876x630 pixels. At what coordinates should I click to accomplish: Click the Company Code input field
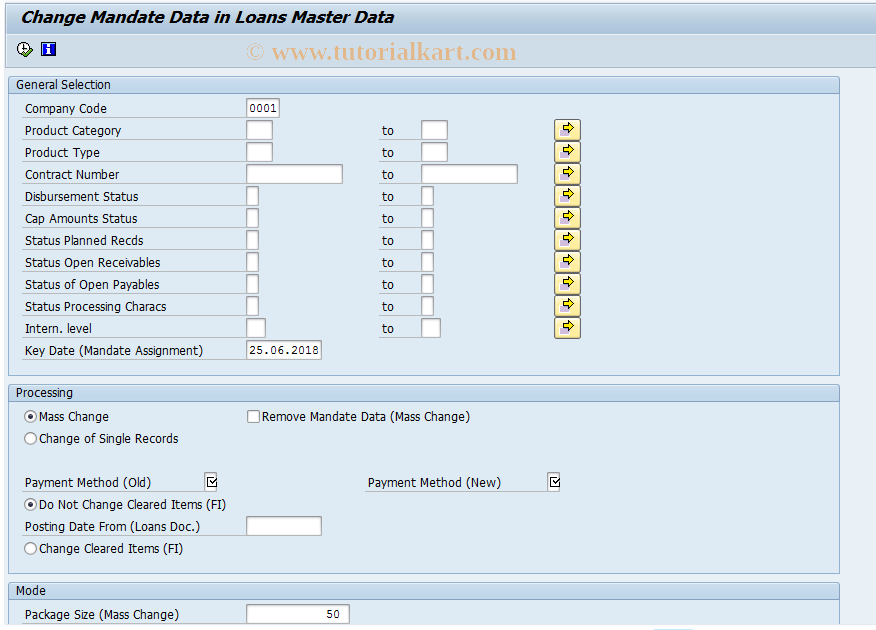point(262,107)
